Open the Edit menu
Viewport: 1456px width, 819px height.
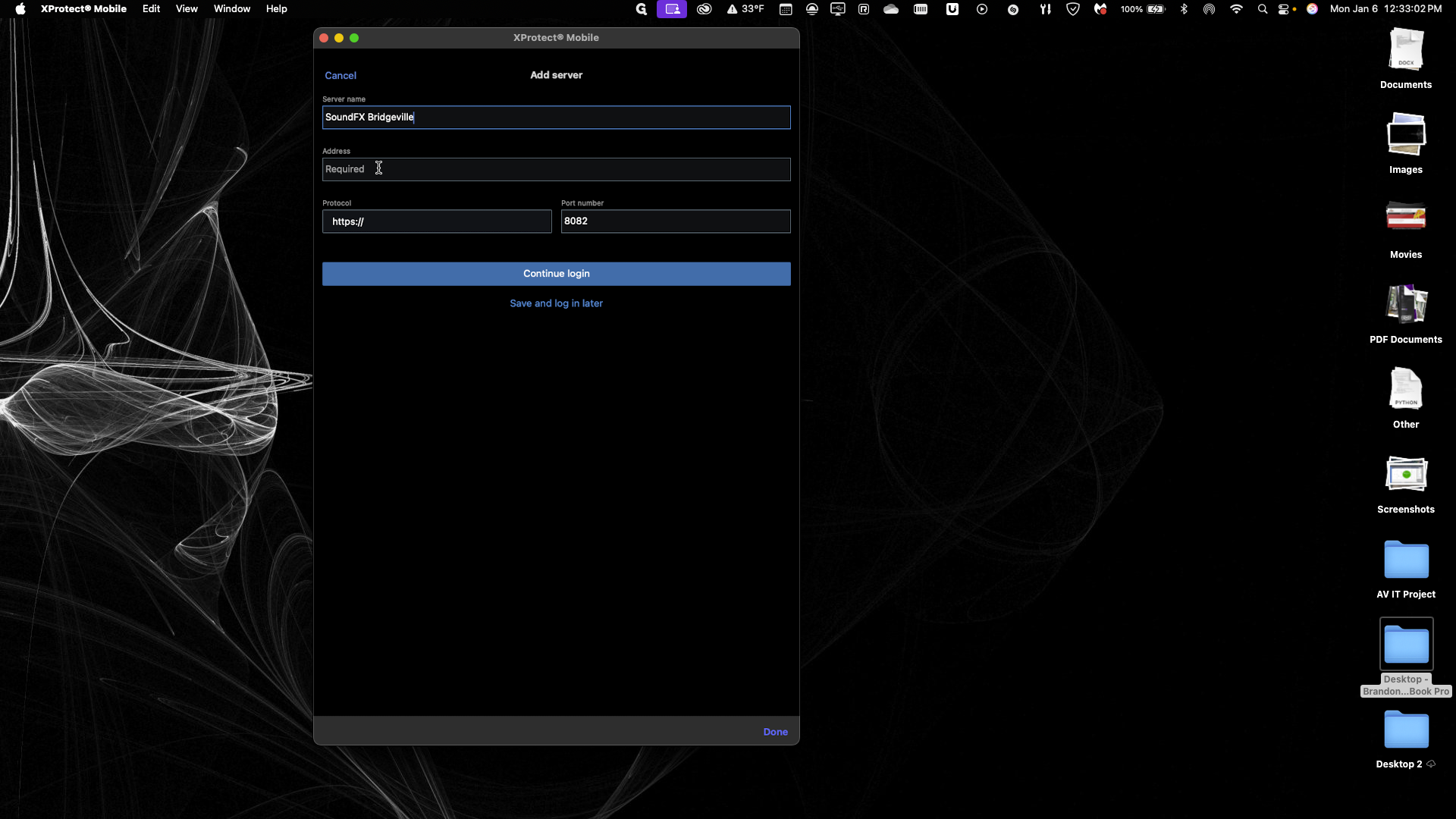click(x=151, y=9)
